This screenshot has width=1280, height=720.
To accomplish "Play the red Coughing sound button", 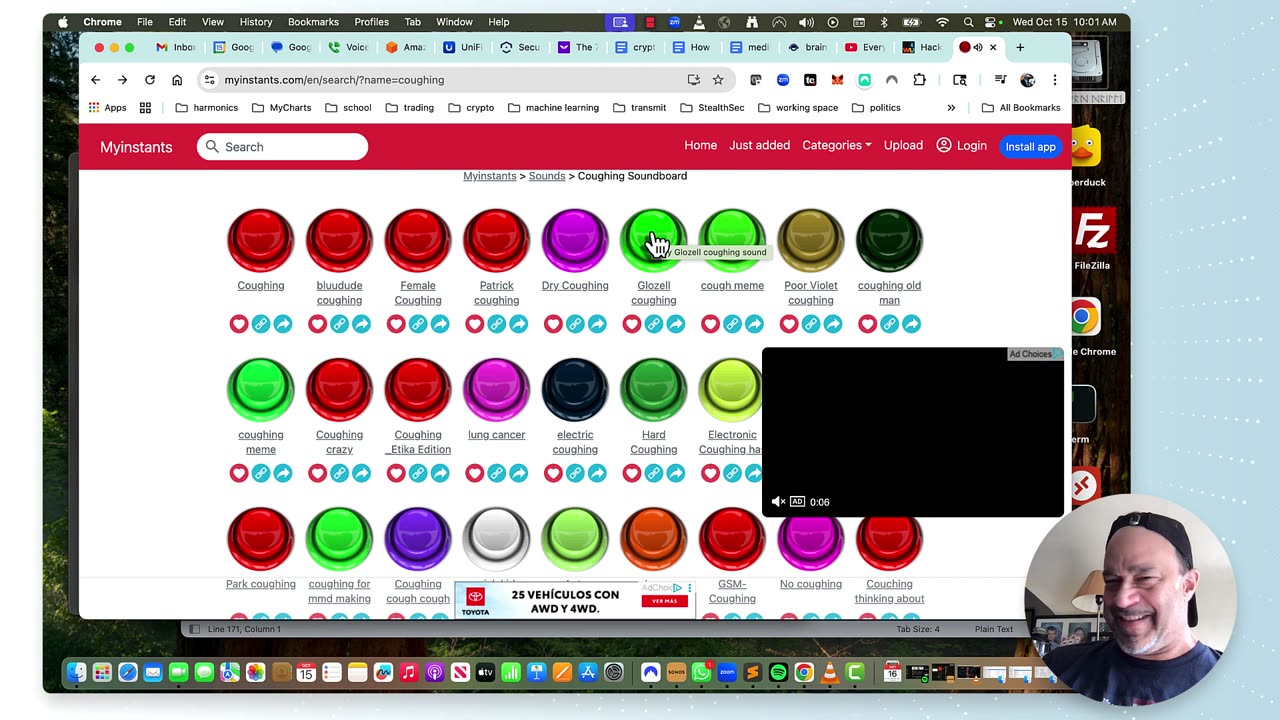I will point(260,240).
